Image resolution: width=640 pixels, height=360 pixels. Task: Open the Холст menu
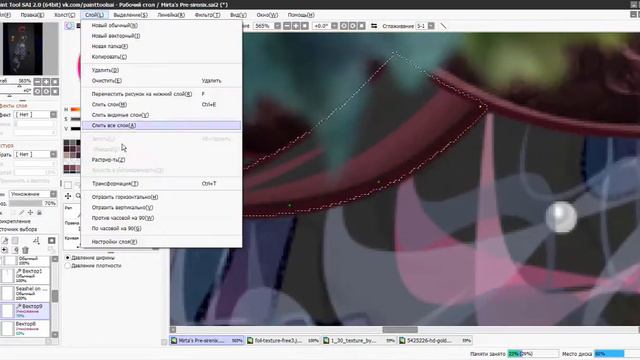point(64,15)
